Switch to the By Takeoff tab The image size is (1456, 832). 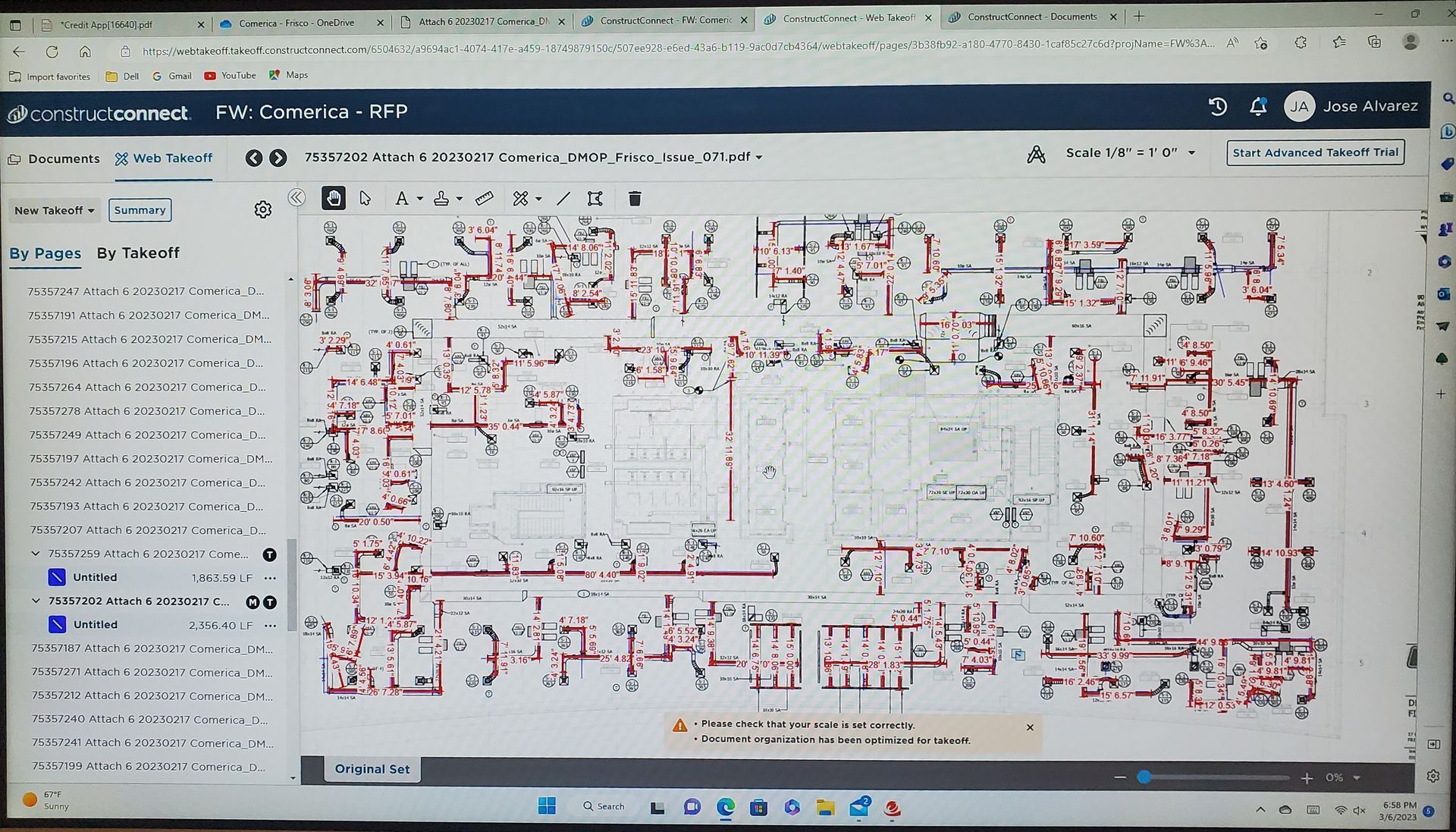(x=138, y=253)
